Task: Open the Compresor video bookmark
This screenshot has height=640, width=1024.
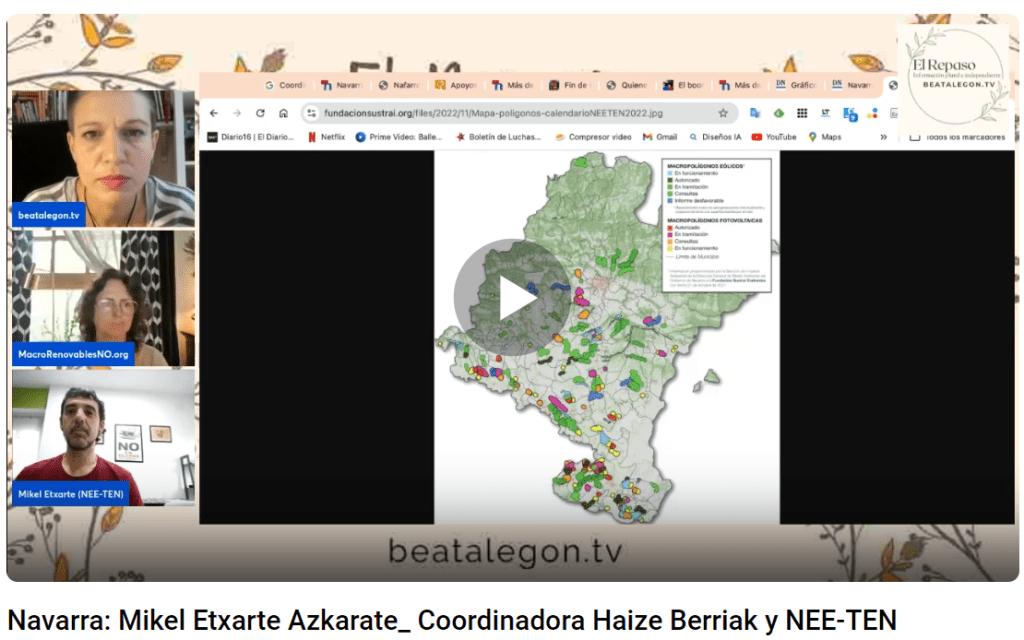Action: [x=593, y=137]
